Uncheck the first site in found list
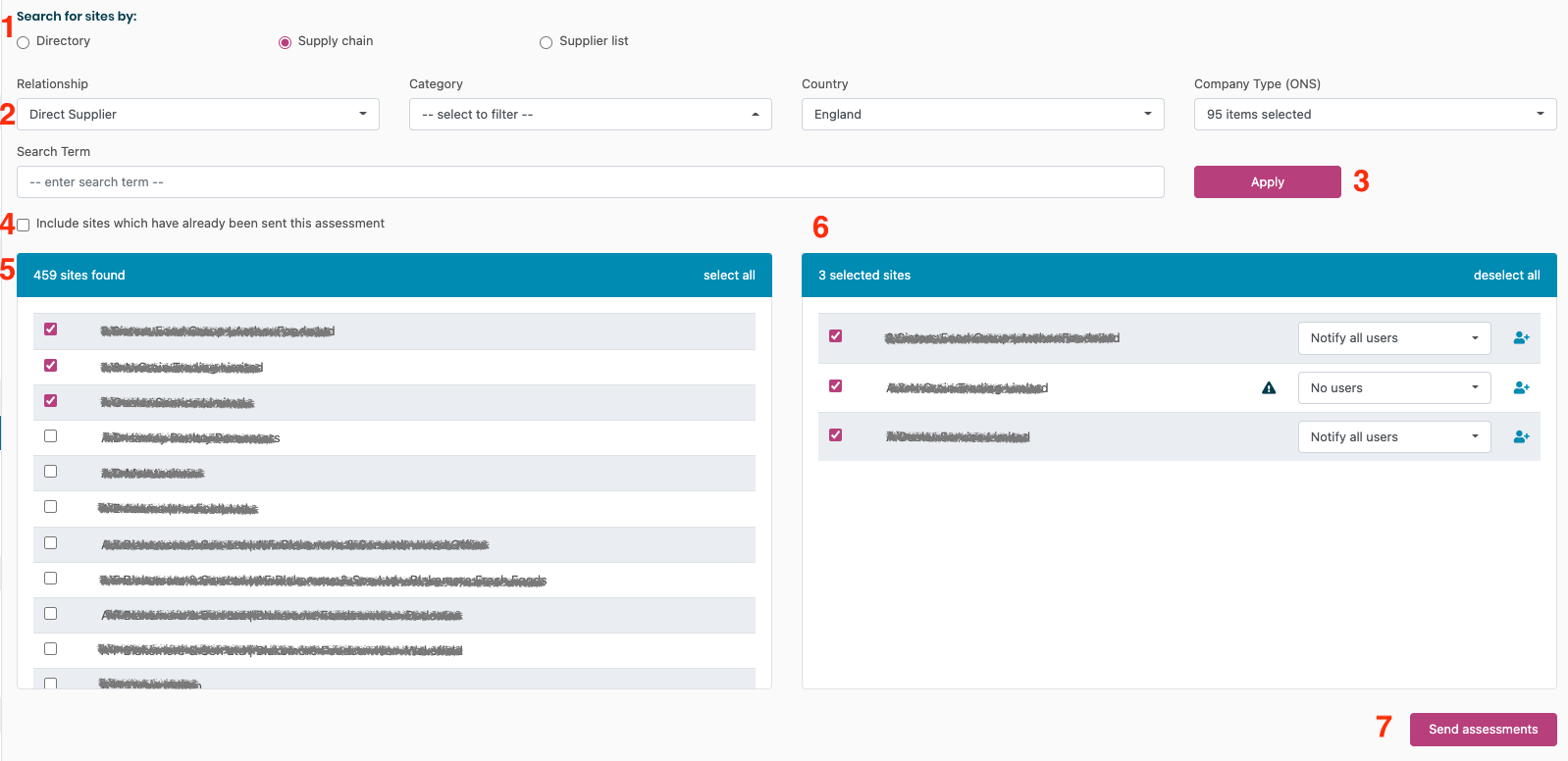 point(51,330)
